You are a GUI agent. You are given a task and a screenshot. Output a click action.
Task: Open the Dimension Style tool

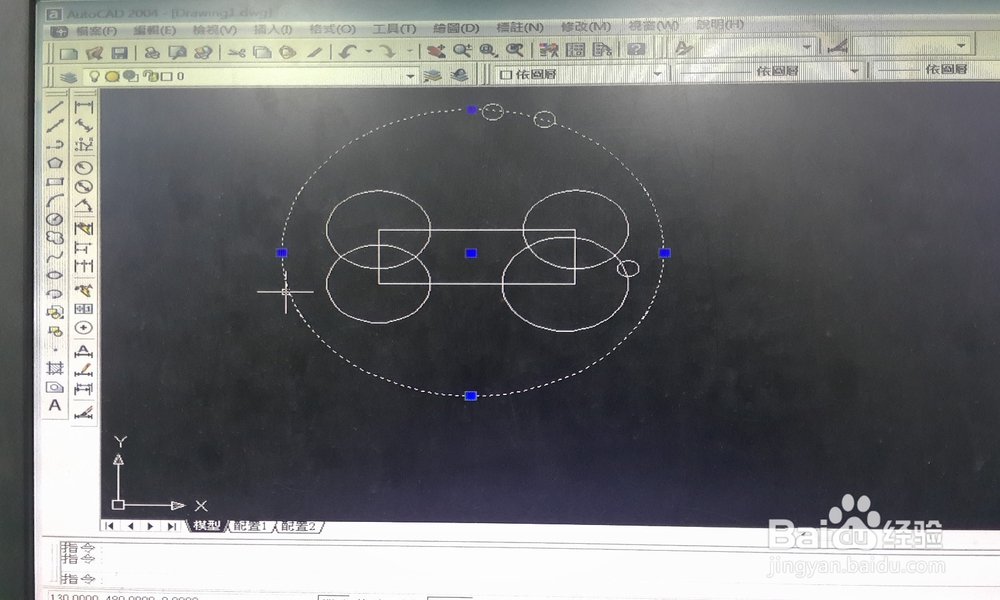tap(84, 413)
